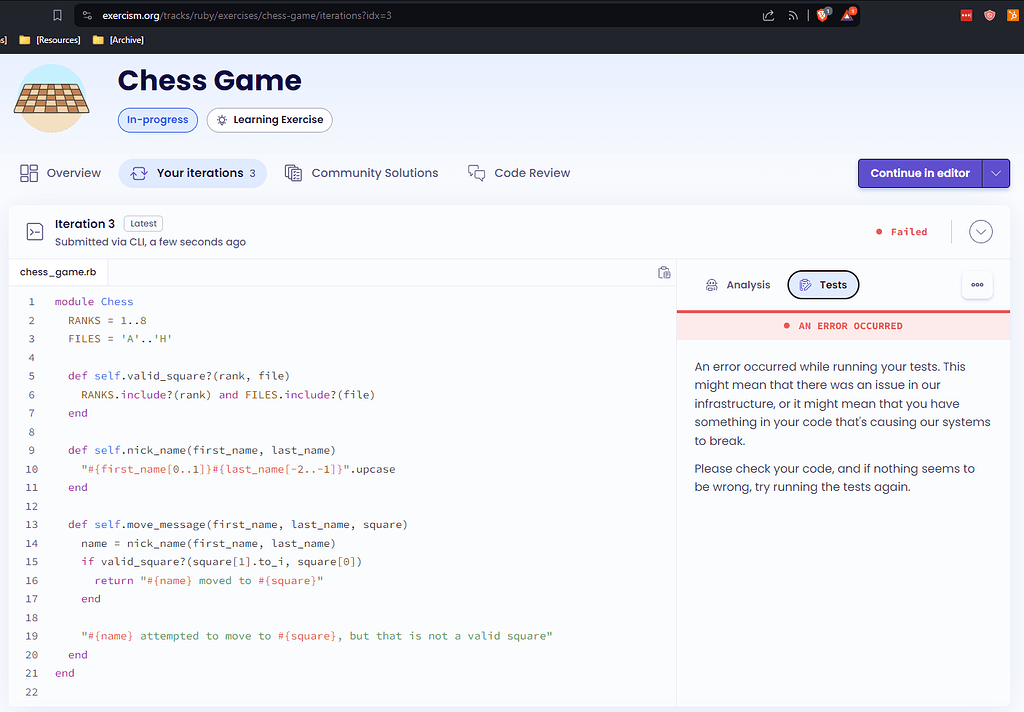Click the bookmark icon in address bar
This screenshot has height=712, width=1024.
[x=57, y=15]
